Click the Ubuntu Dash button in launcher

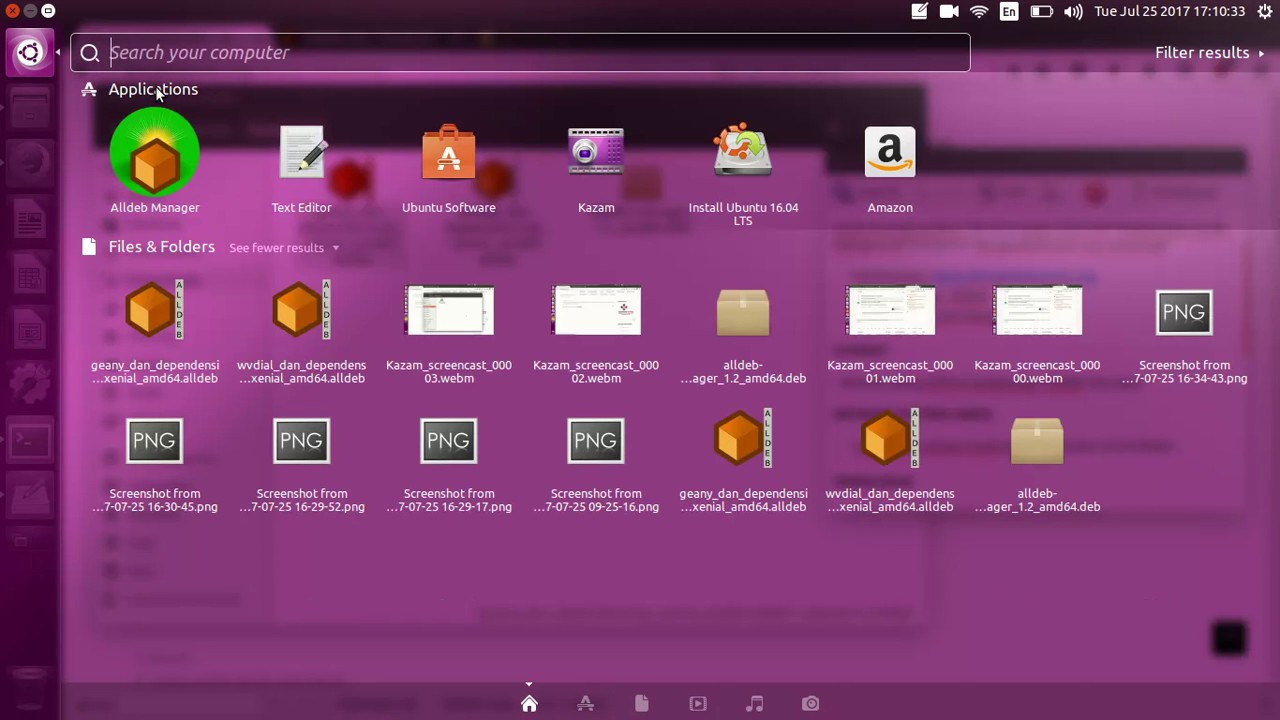point(29,53)
